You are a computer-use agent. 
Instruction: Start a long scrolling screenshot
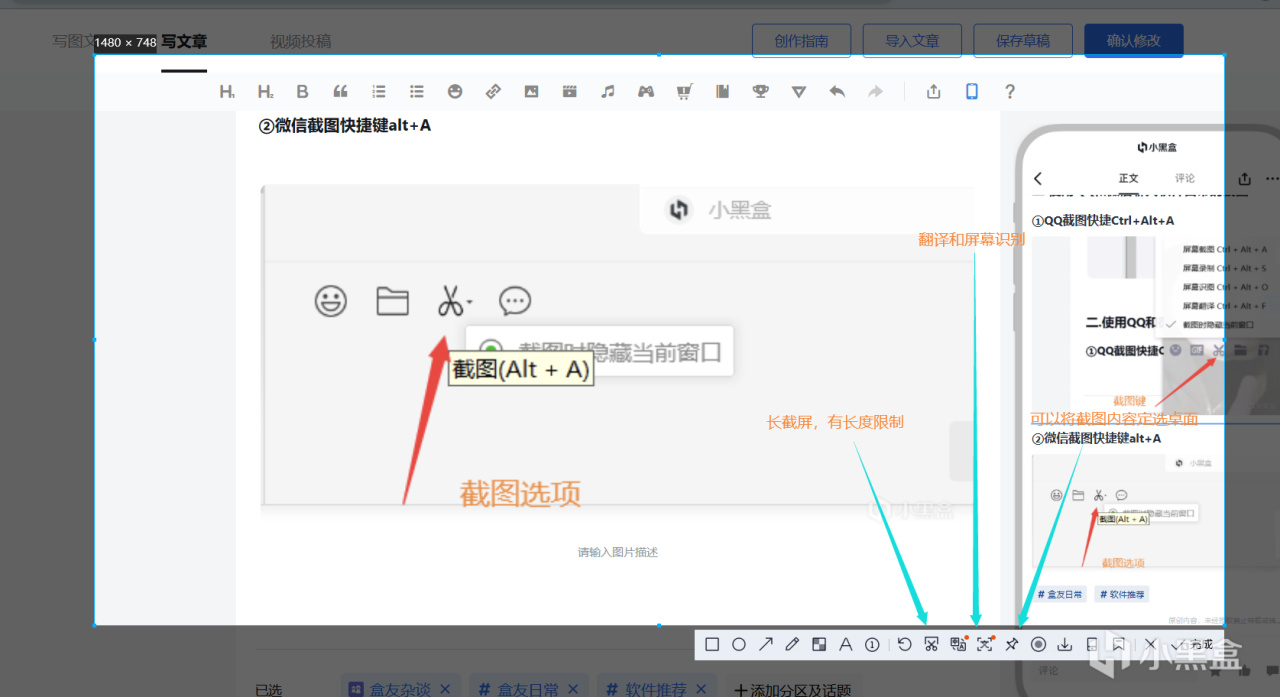pos(931,645)
